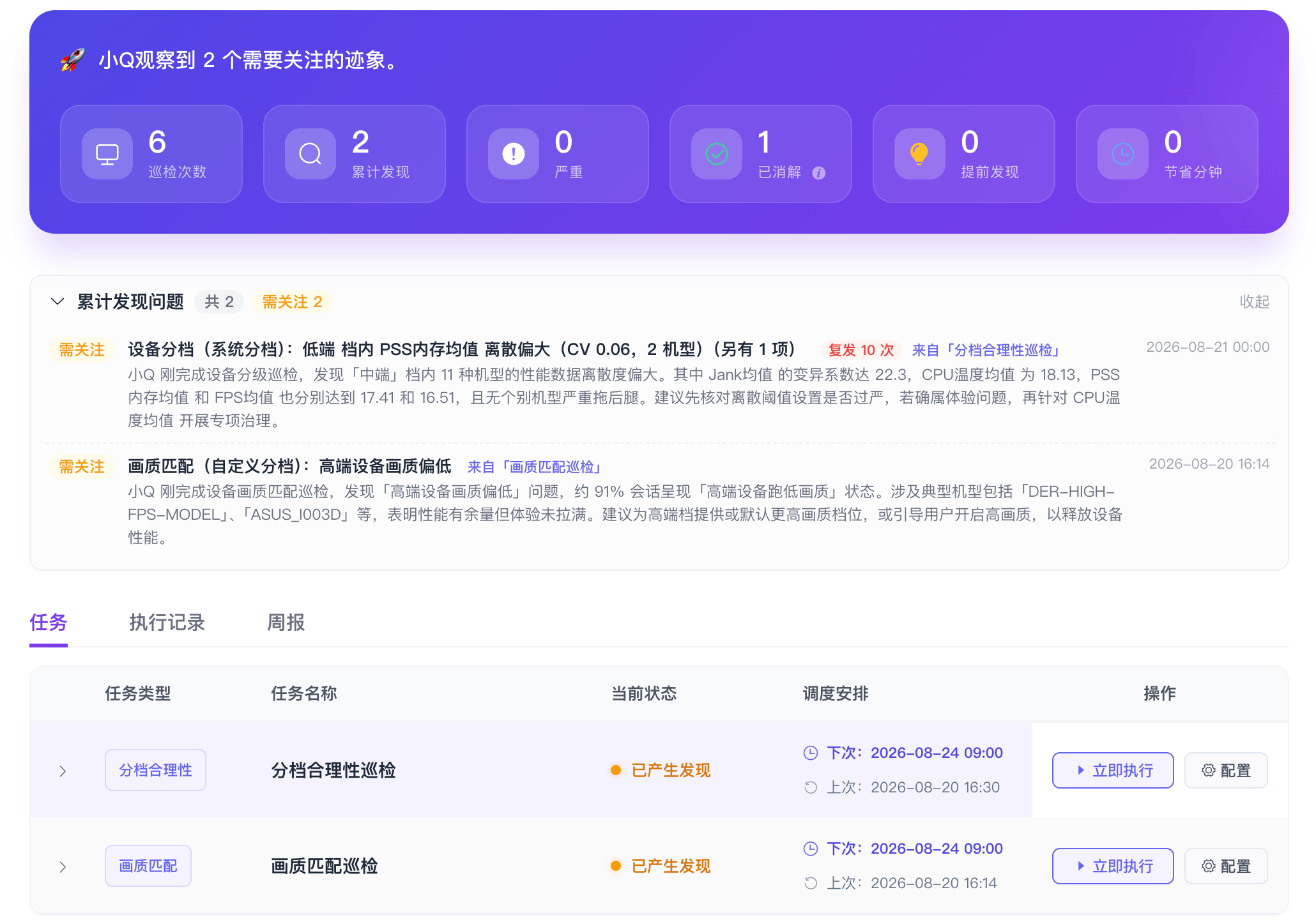The width and height of the screenshot is (1316, 922).
Task: Click the timestamp 2026-08-21 00:00
Action: [1208, 347]
